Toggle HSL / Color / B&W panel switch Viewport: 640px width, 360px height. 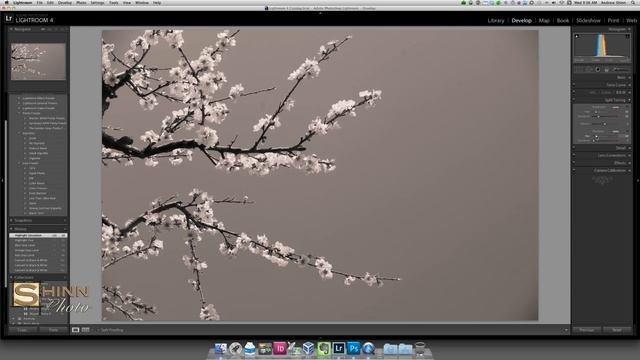tap(574, 92)
